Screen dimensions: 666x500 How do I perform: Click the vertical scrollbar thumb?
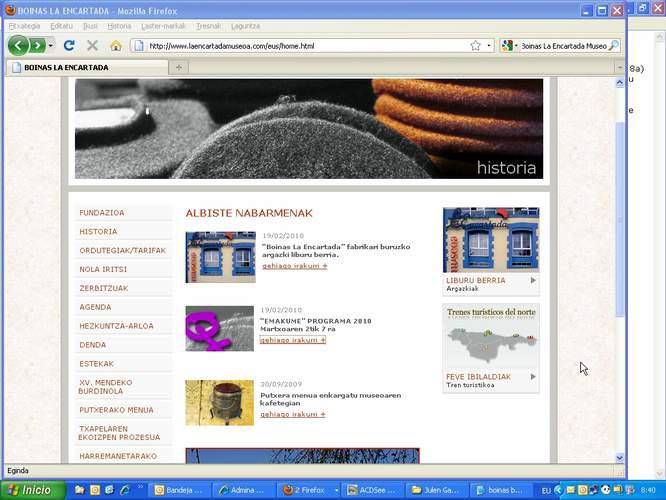[x=620, y=219]
